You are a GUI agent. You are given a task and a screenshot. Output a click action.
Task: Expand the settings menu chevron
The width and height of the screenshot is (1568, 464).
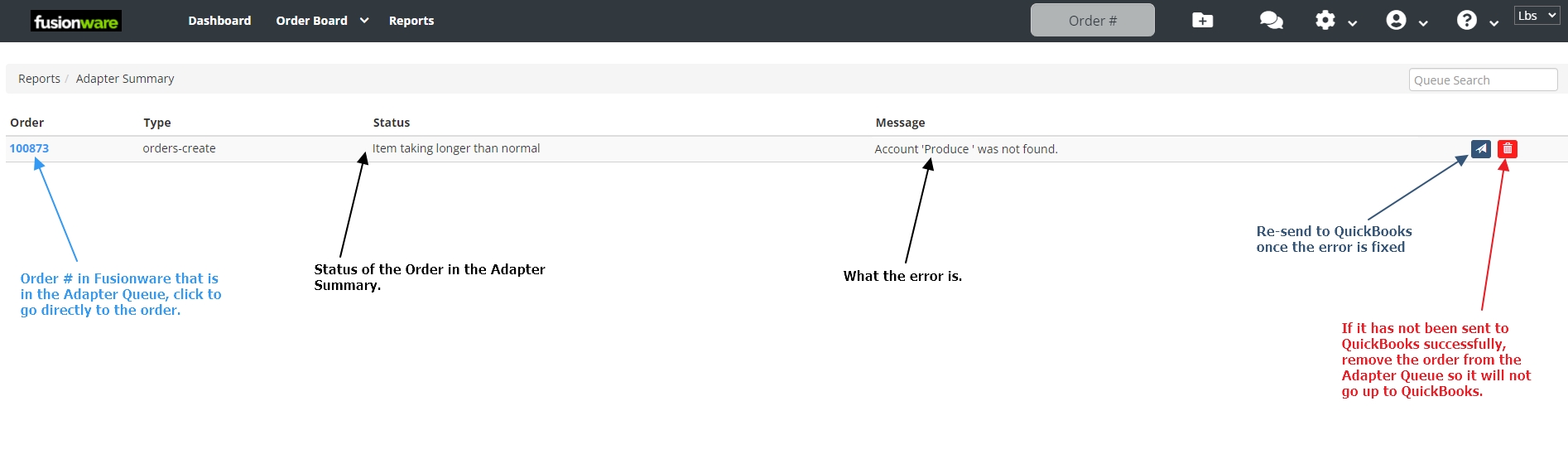(1353, 23)
